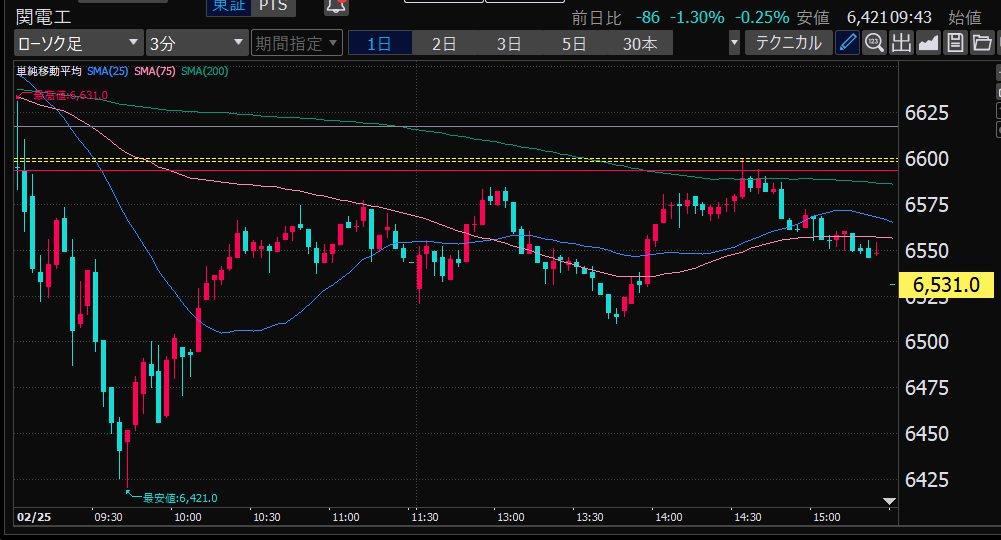Click the 出 volume display icon
The height and width of the screenshot is (540, 1001).
[901, 42]
